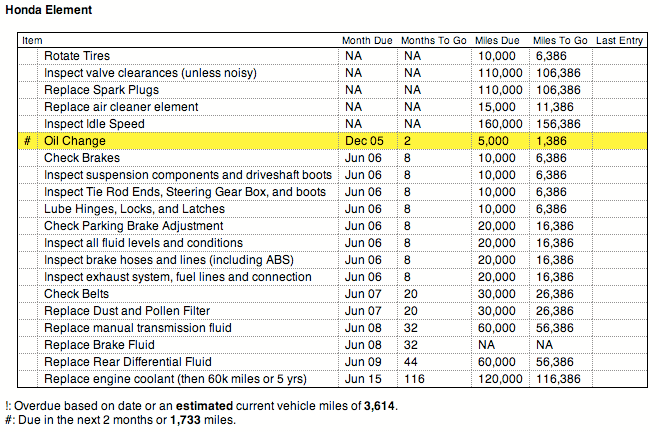Select the Check Brakes item
The width and height of the screenshot is (659, 432).
[x=82, y=158]
